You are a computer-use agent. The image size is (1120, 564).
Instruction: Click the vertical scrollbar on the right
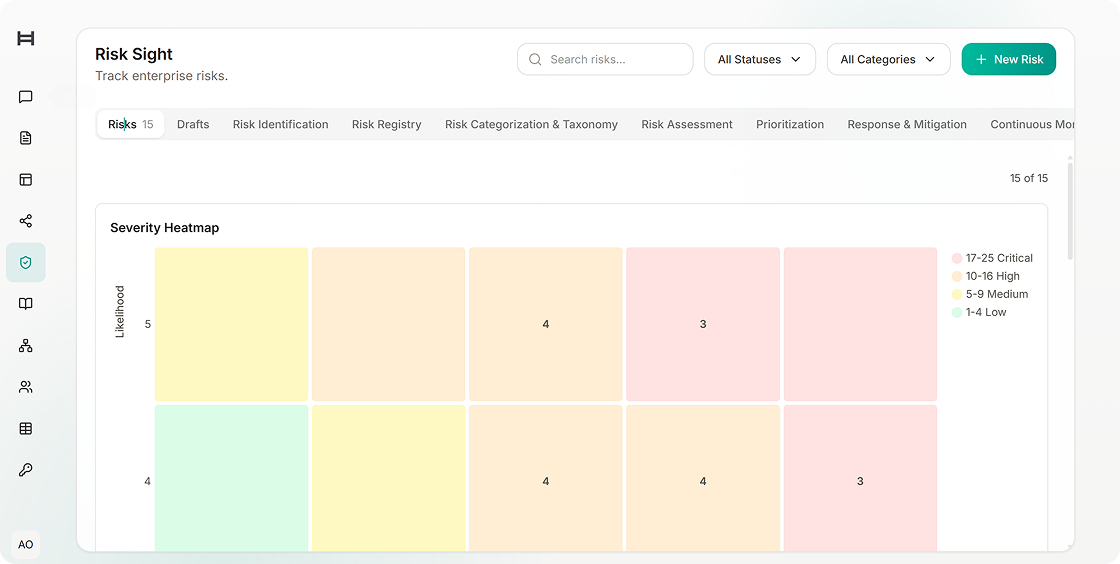1070,211
